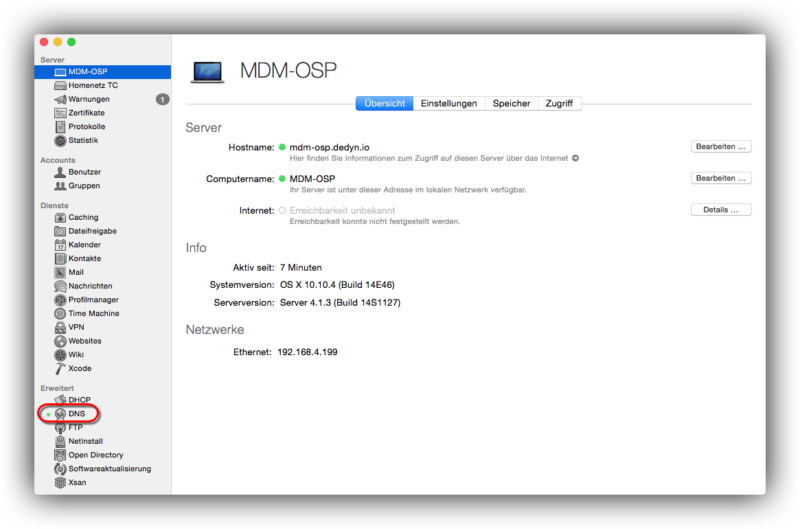Switch to the Einstellungen tab
The width and height of the screenshot is (800, 529).
point(449,104)
